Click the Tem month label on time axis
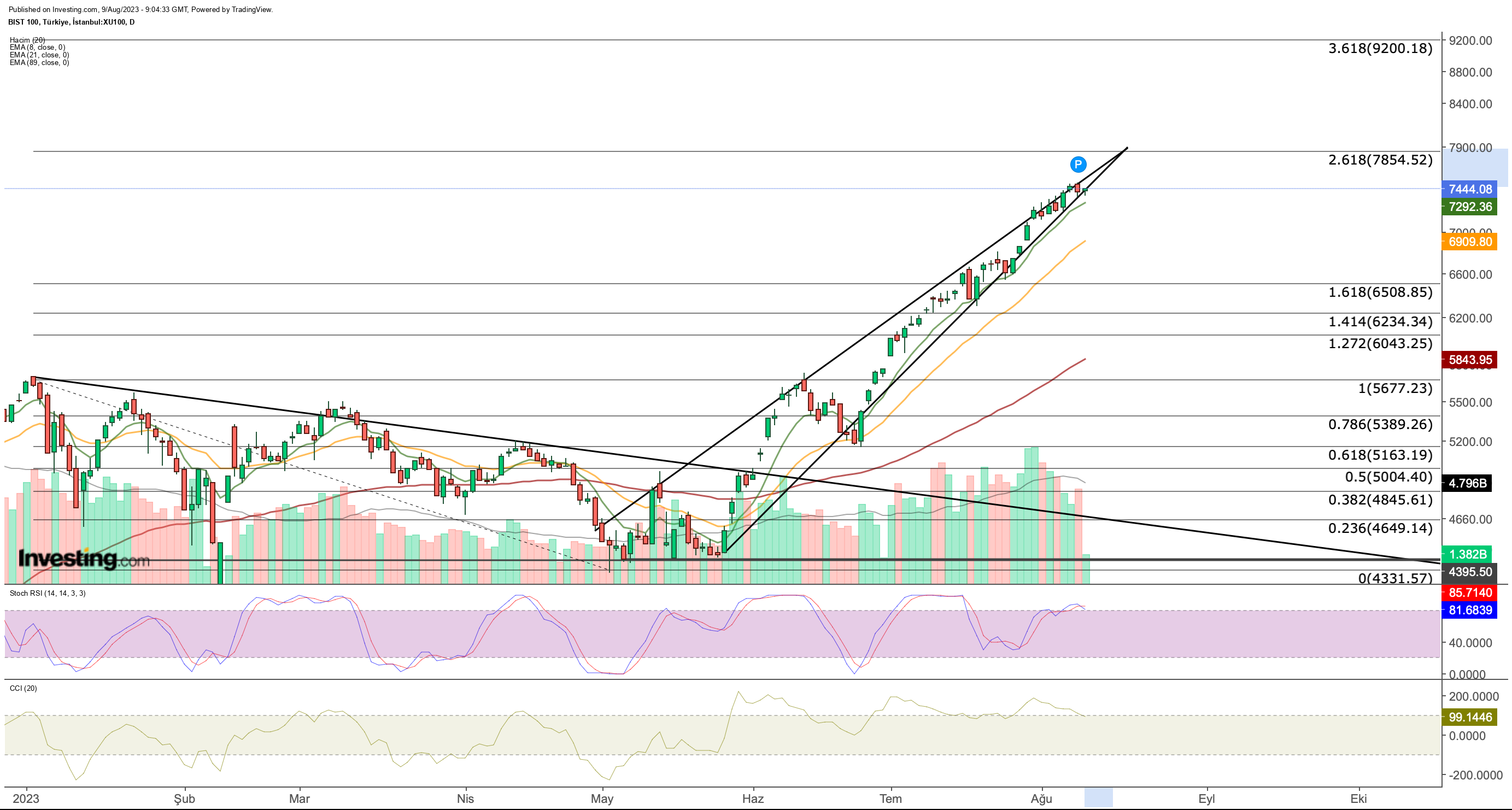The width and height of the screenshot is (1512, 810). [891, 799]
